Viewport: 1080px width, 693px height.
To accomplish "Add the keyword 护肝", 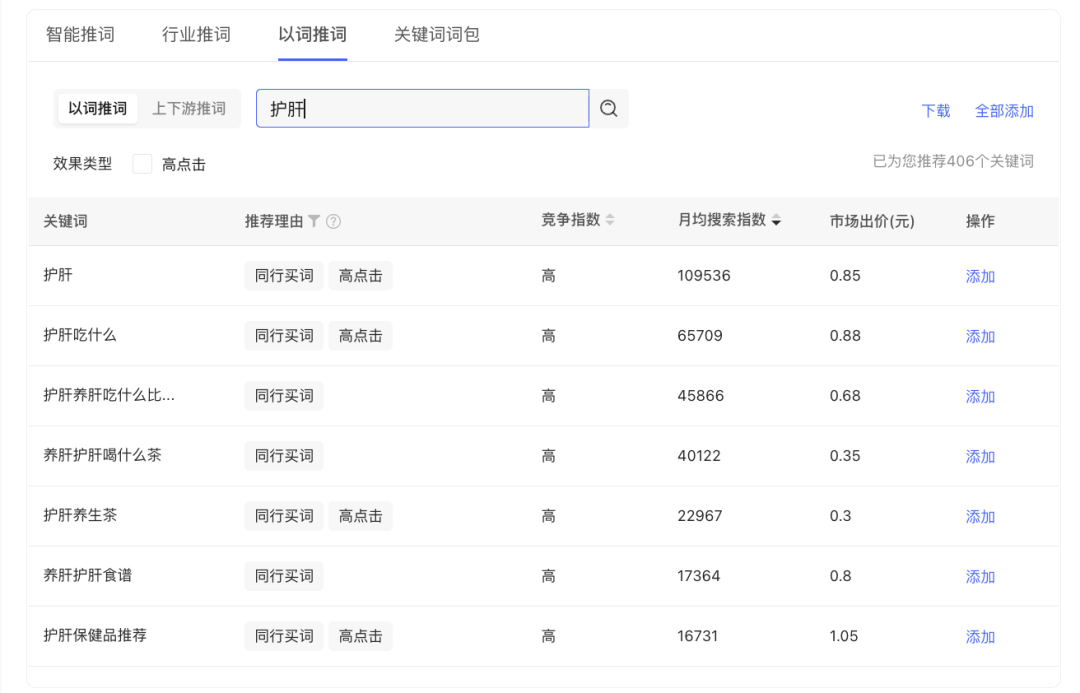I will click(980, 276).
